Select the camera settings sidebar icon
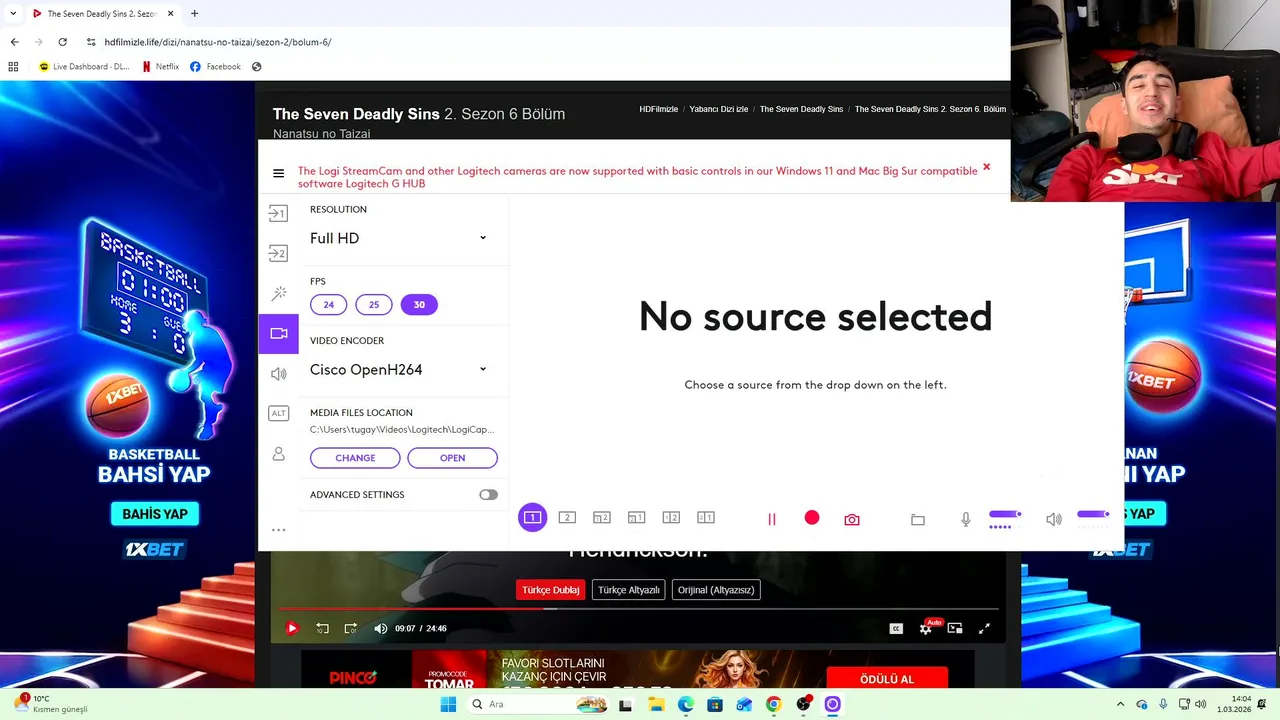This screenshot has width=1280, height=720. point(278,333)
